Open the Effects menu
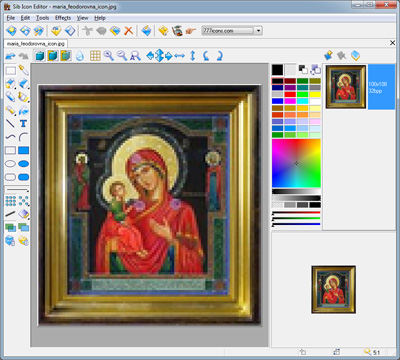Screen dimensions: 400x360 63,18
